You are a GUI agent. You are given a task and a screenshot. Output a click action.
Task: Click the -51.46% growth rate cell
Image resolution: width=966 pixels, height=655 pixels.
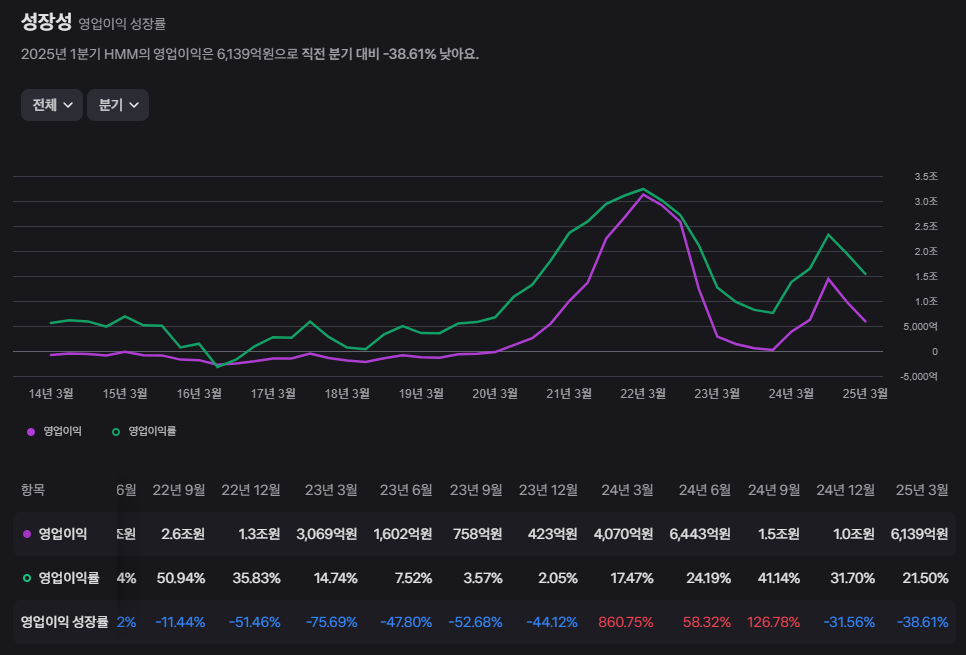254,622
